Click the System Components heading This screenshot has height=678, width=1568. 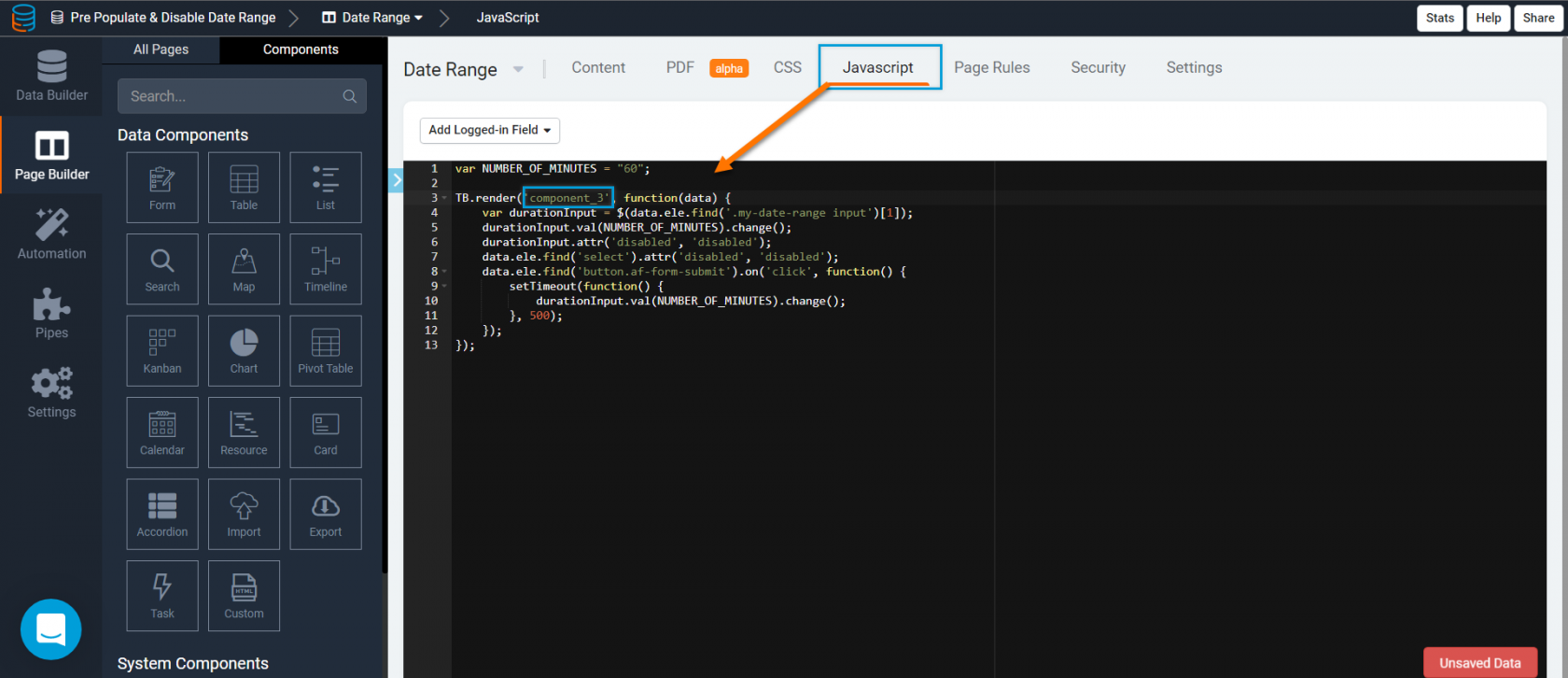[193, 664]
